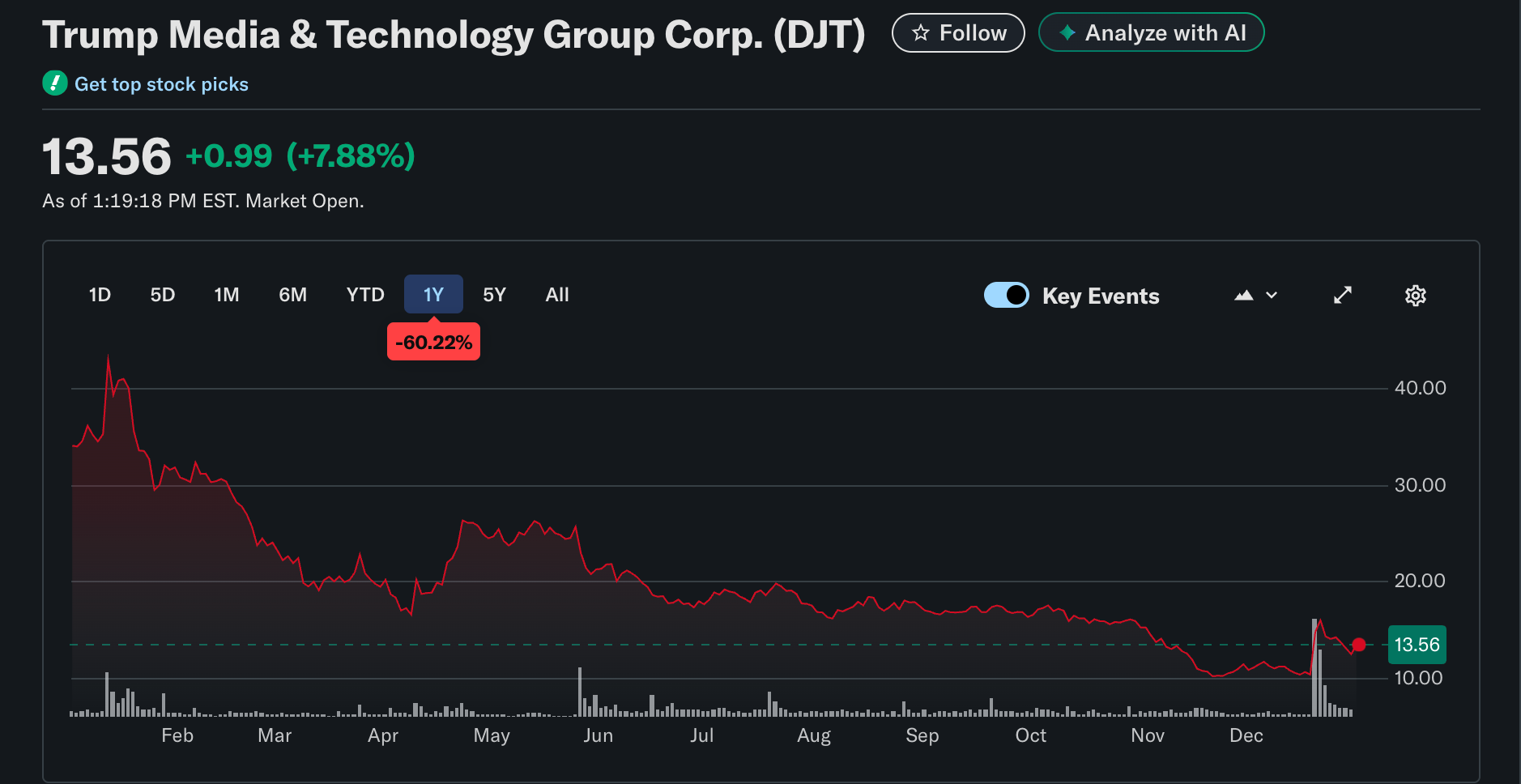The height and width of the screenshot is (784, 1521).
Task: Choose the 6M time range
Action: (x=292, y=295)
